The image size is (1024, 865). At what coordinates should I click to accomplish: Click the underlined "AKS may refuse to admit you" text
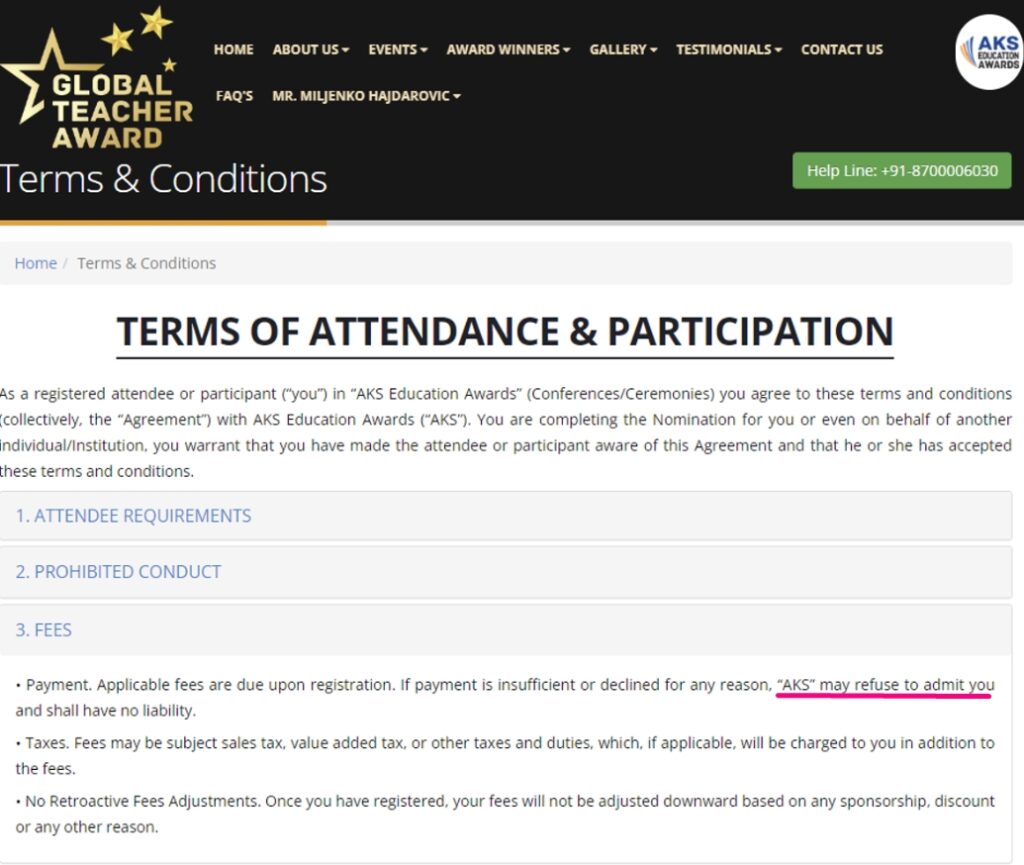tap(885, 685)
